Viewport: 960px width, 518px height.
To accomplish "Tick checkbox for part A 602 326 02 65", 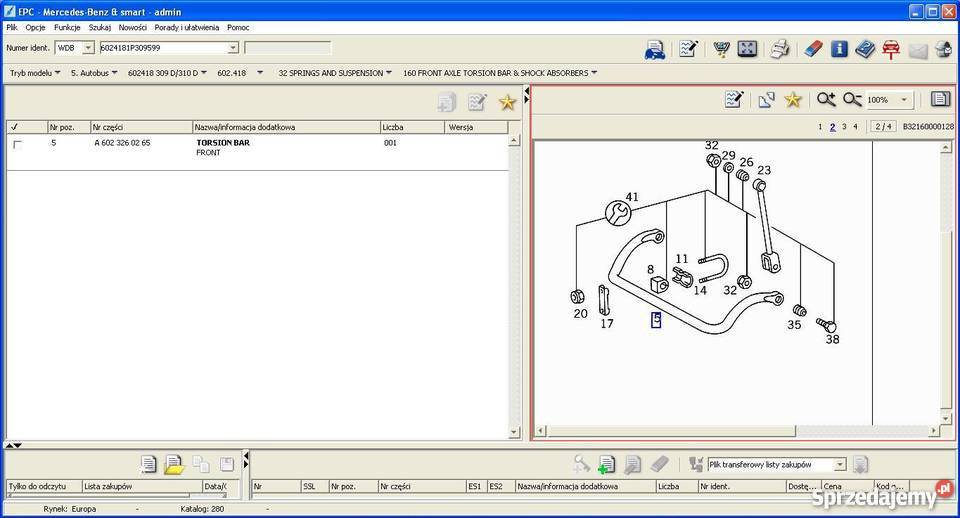I will point(17,145).
